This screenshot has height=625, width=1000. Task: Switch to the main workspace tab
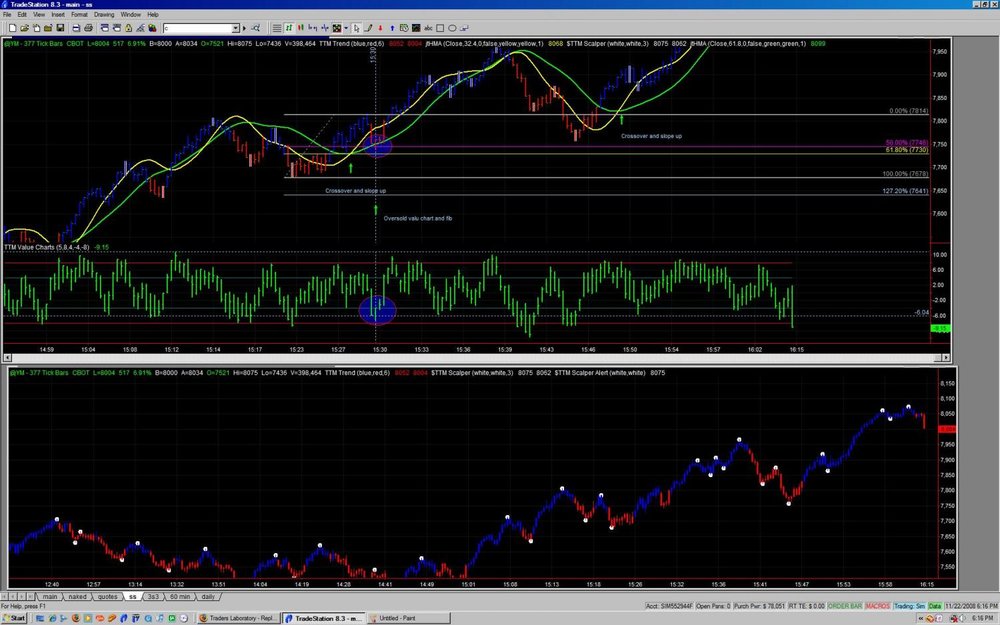(x=50, y=597)
